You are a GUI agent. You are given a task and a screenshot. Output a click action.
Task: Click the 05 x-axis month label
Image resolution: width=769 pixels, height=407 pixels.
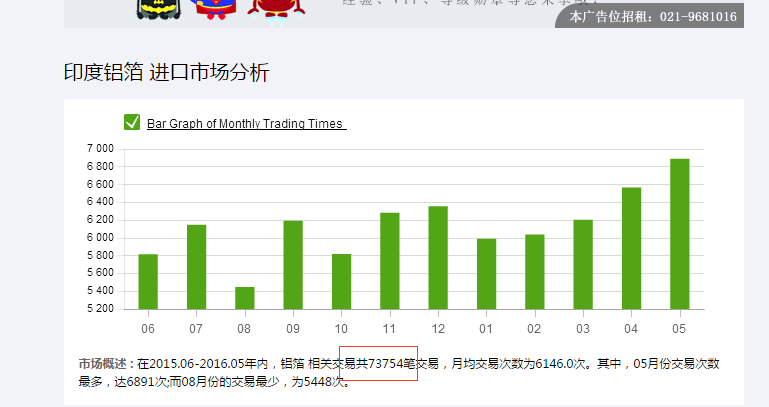point(679,329)
